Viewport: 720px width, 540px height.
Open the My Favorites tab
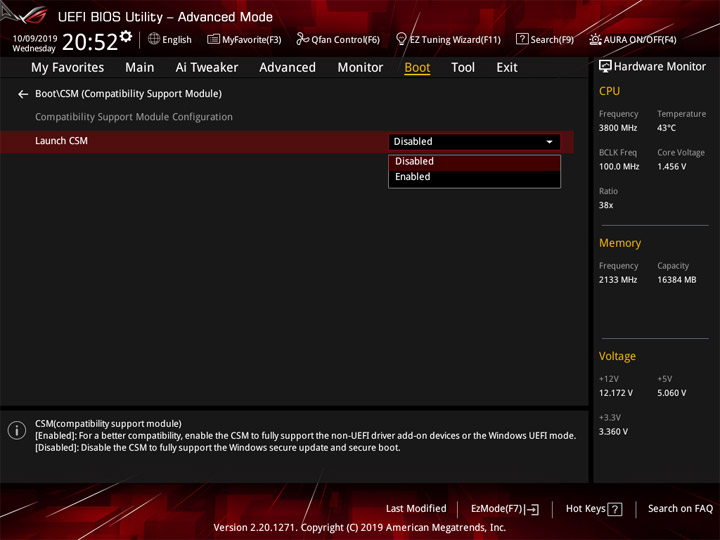tap(68, 68)
